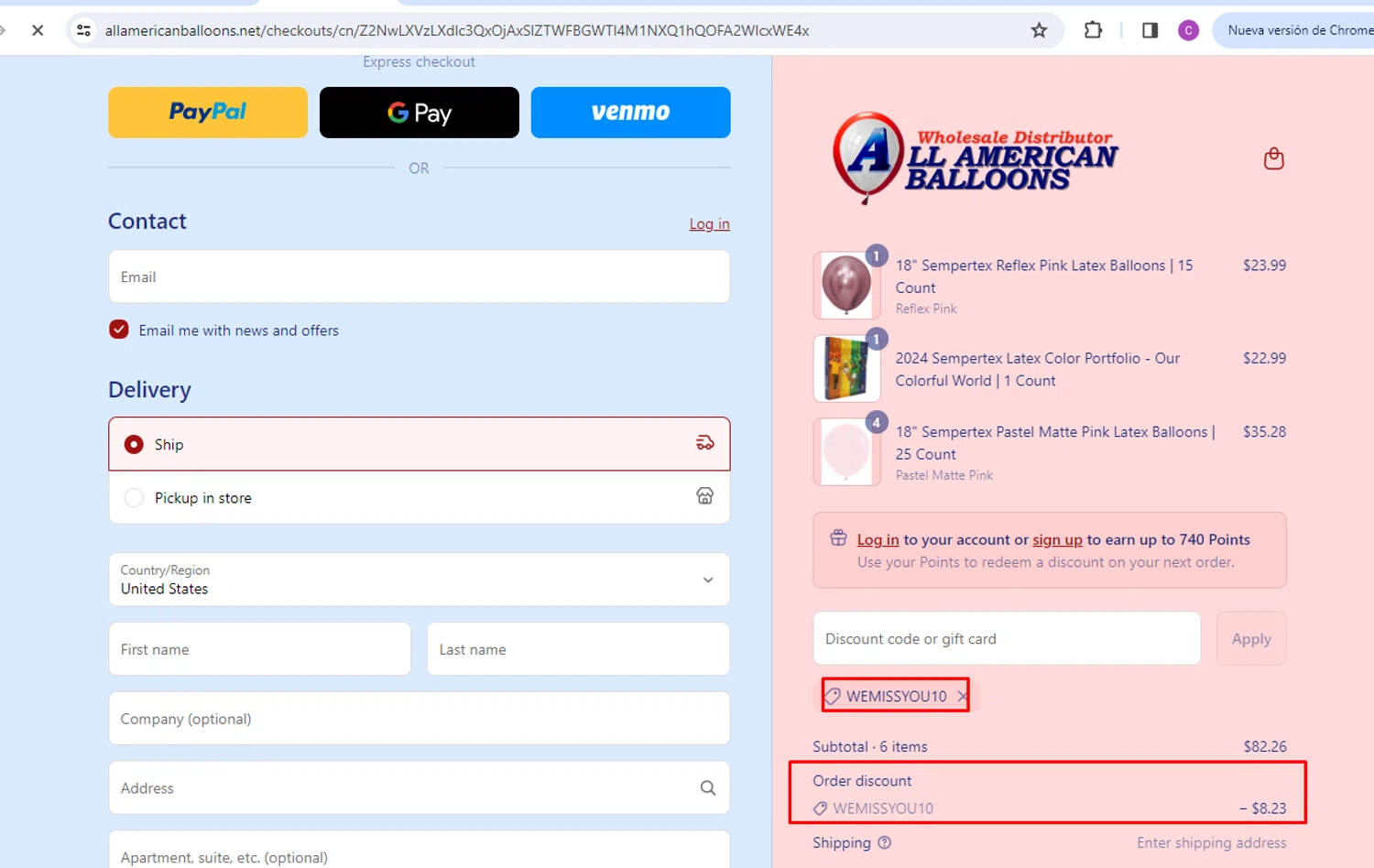Follow the Log in link beside Contact
The height and width of the screenshot is (868, 1374).
coord(709,223)
